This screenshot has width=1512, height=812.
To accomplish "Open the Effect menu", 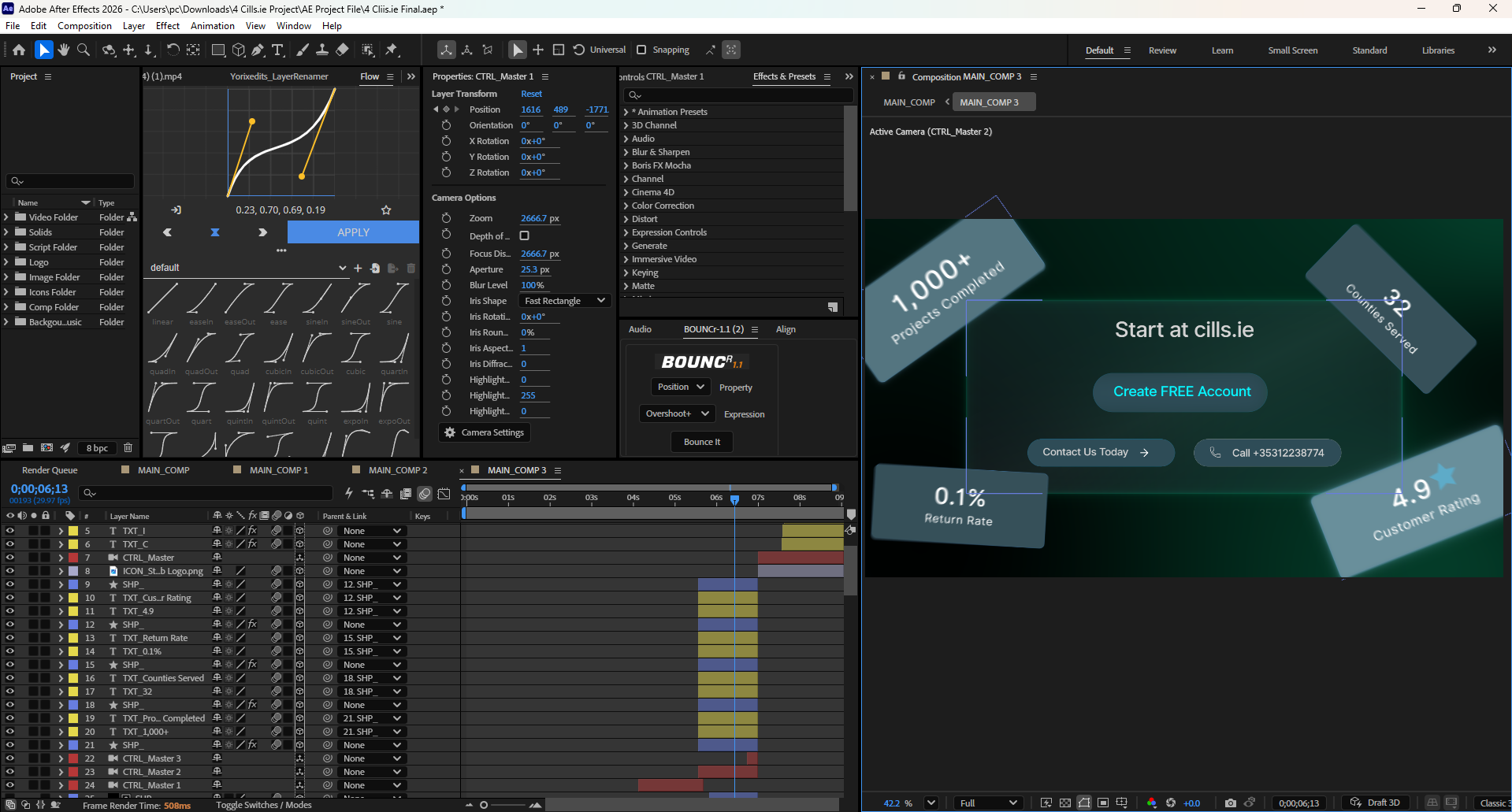I will tap(168, 26).
